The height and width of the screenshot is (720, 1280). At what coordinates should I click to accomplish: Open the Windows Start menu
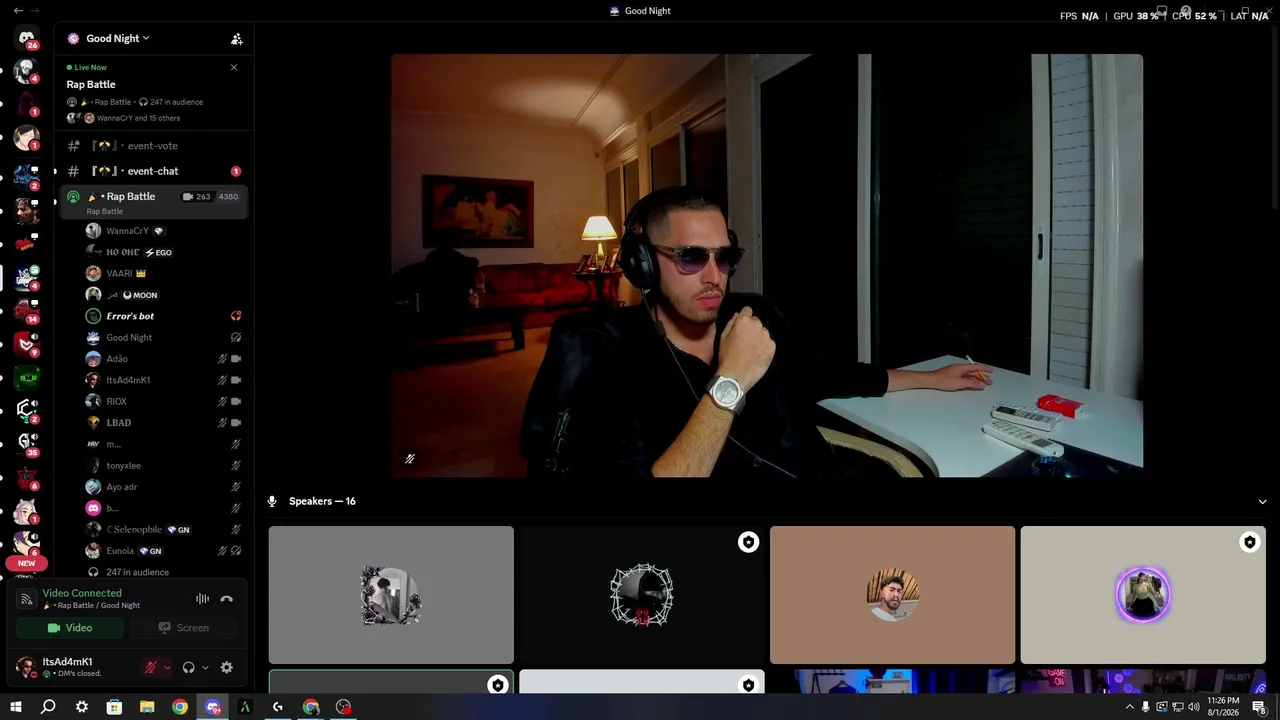pyautogui.click(x=15, y=707)
